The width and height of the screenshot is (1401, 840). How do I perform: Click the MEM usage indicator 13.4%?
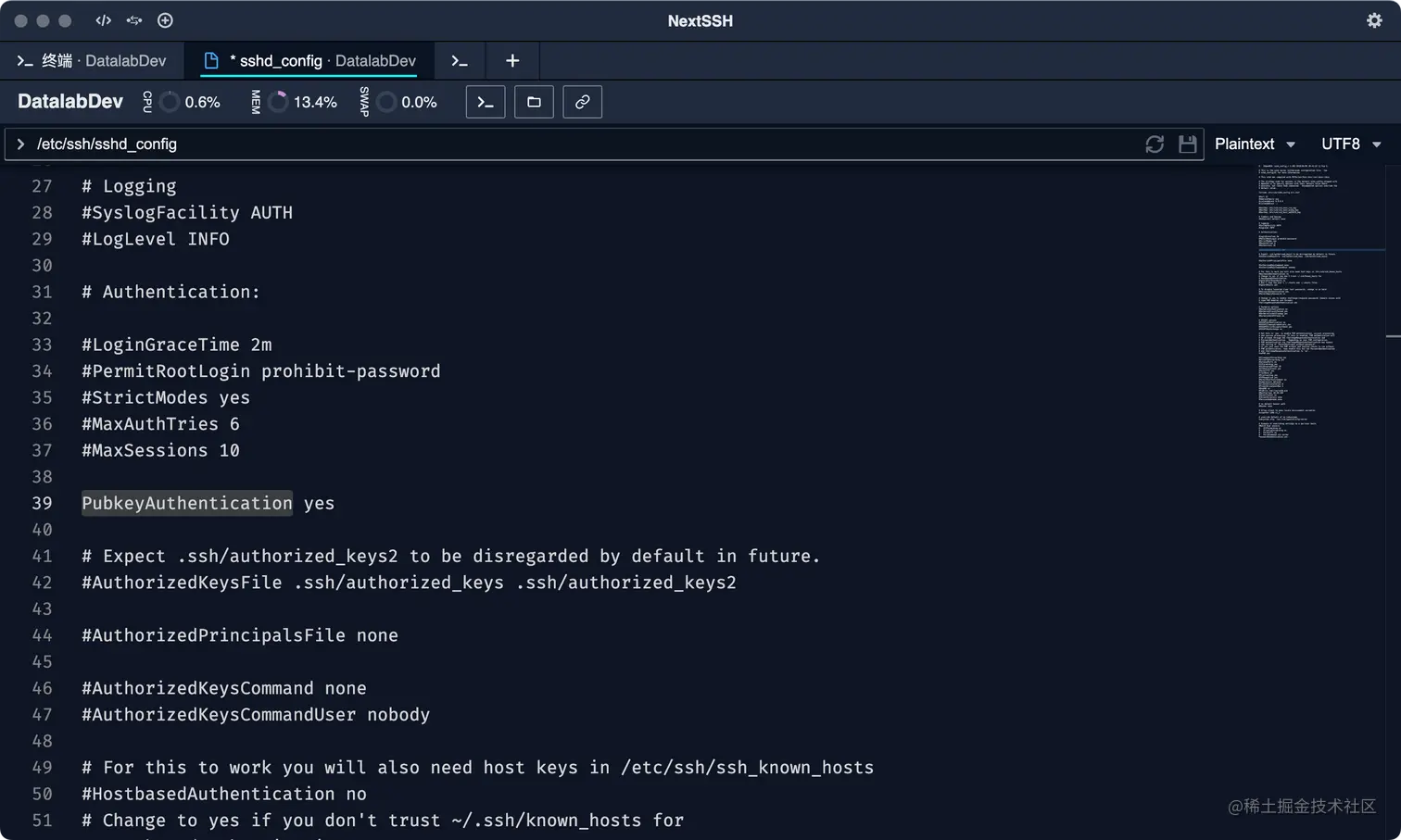[294, 102]
